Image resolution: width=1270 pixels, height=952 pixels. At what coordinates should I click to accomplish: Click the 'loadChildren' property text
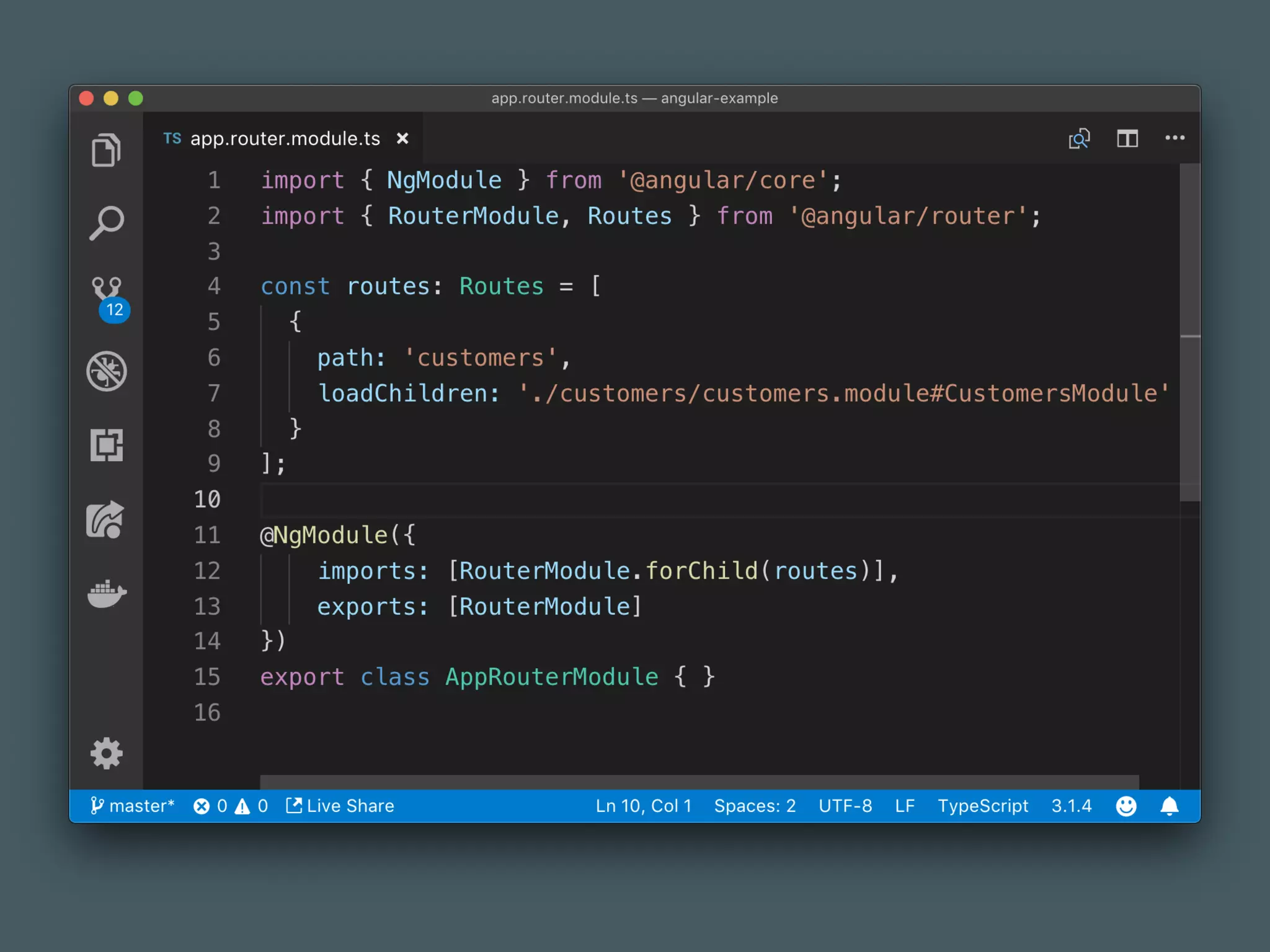[x=403, y=393]
